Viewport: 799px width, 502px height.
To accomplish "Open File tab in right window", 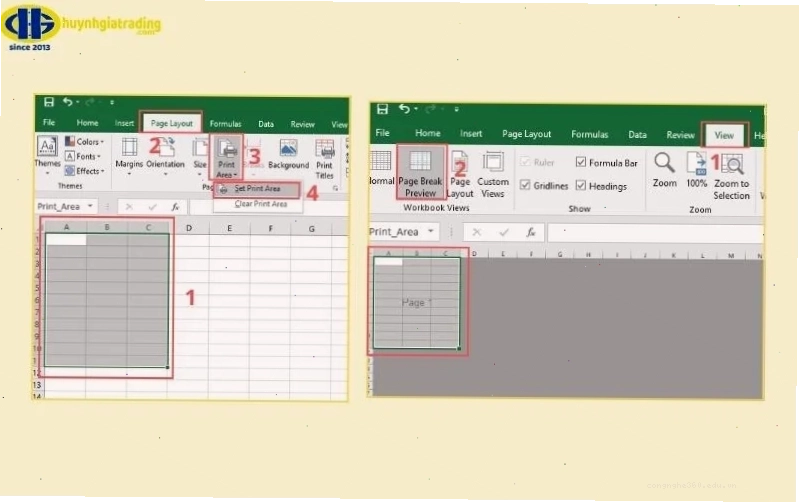I will click(x=383, y=133).
